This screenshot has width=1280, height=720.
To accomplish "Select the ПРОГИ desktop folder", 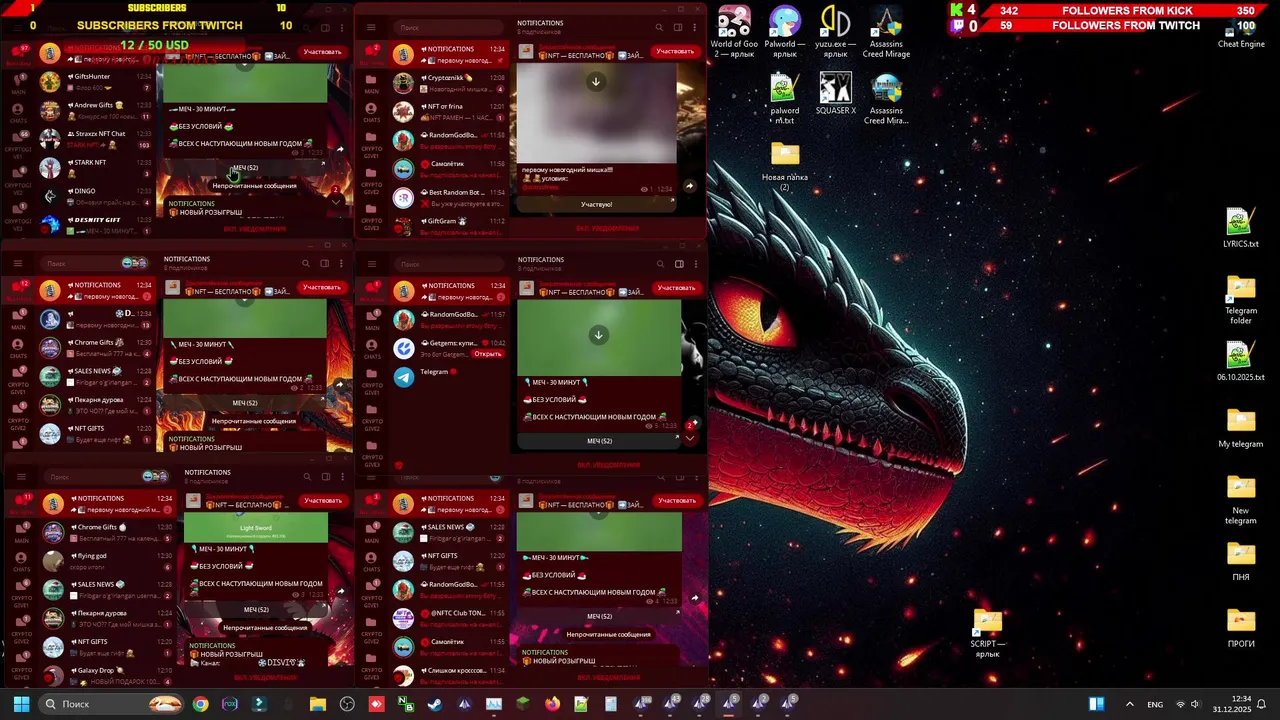I will [x=1240, y=628].
